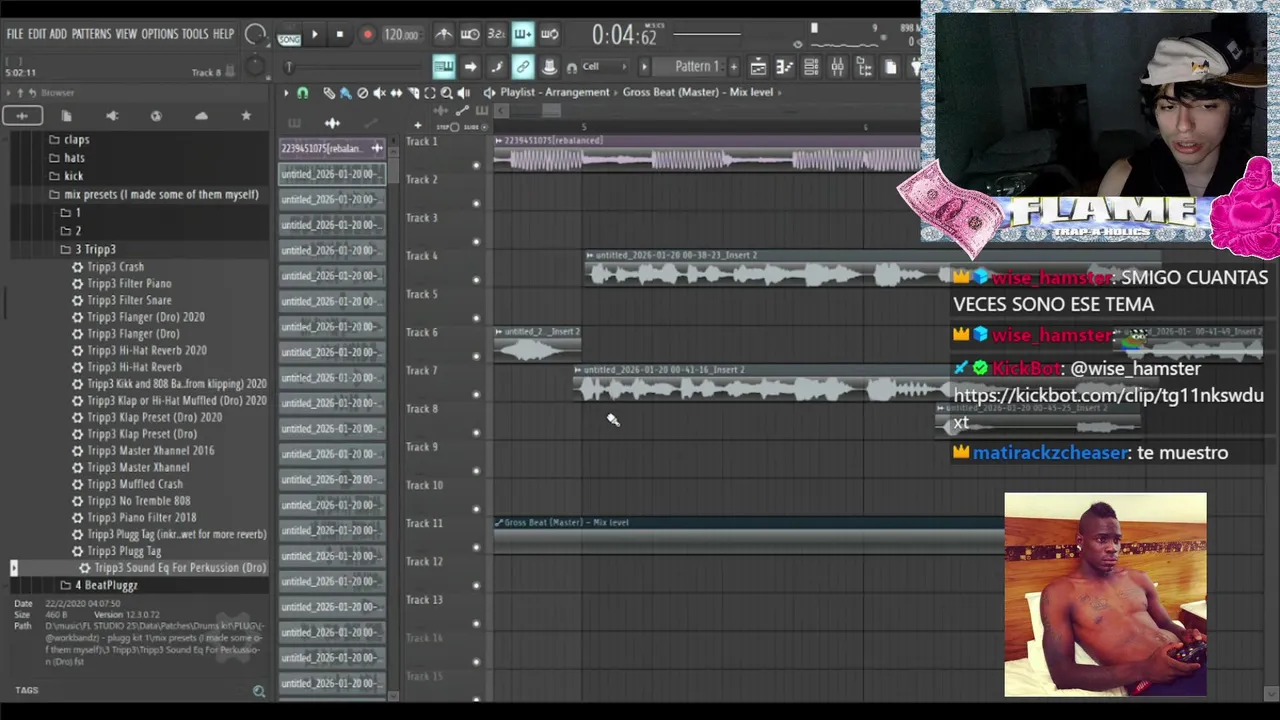The image size is (1280, 720).
Task: Show patterns in the picker panel
Action: (294, 123)
